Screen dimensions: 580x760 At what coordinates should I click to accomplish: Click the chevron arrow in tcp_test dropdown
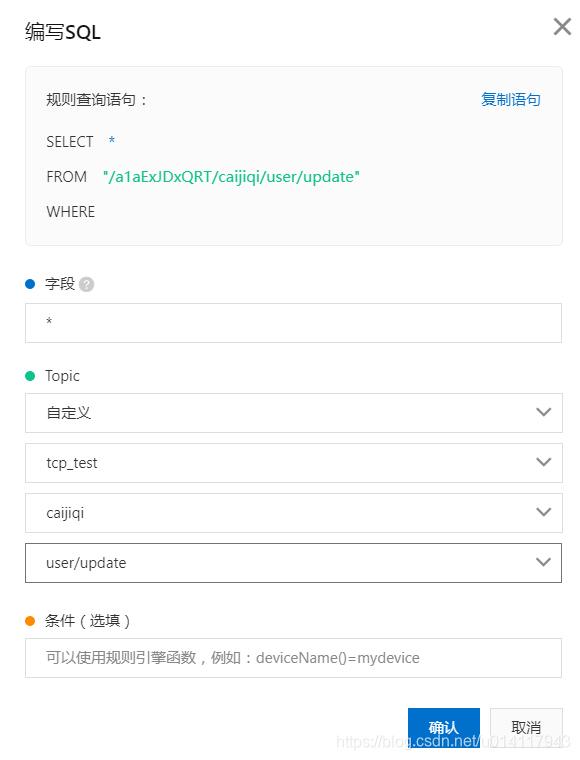[544, 462]
